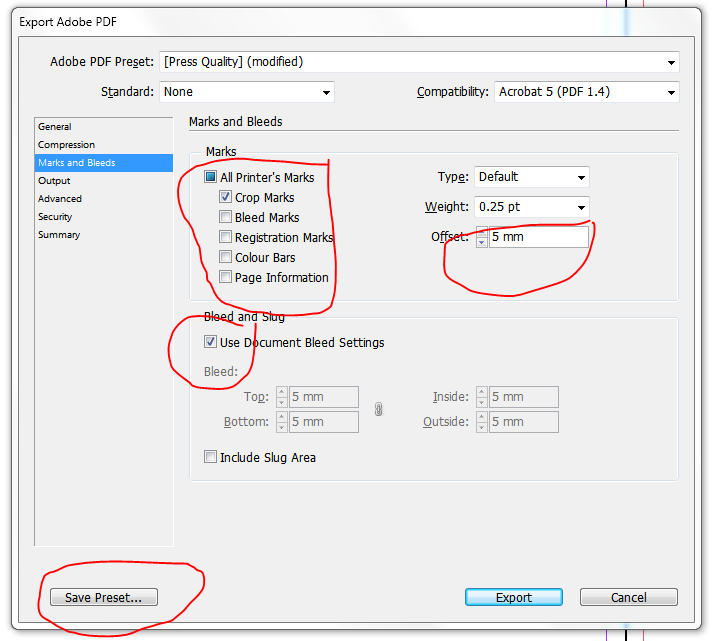Enable the Colour Bars checkbox
This screenshot has width=714, height=641.
tap(225, 257)
